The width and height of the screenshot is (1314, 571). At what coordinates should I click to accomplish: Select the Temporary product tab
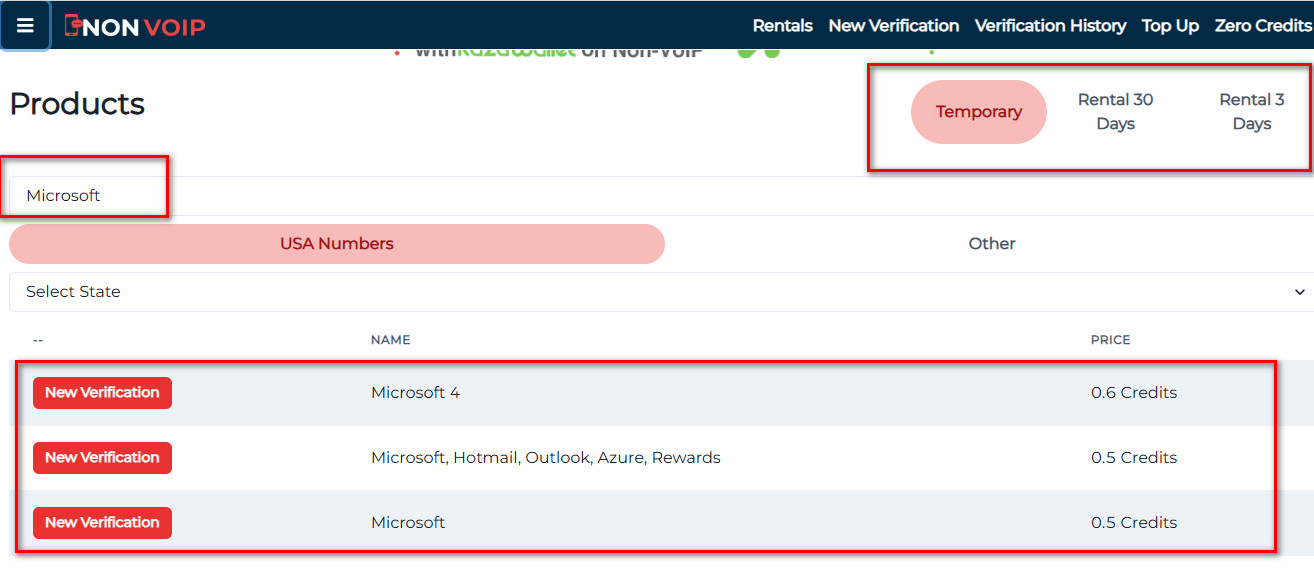pyautogui.click(x=979, y=112)
